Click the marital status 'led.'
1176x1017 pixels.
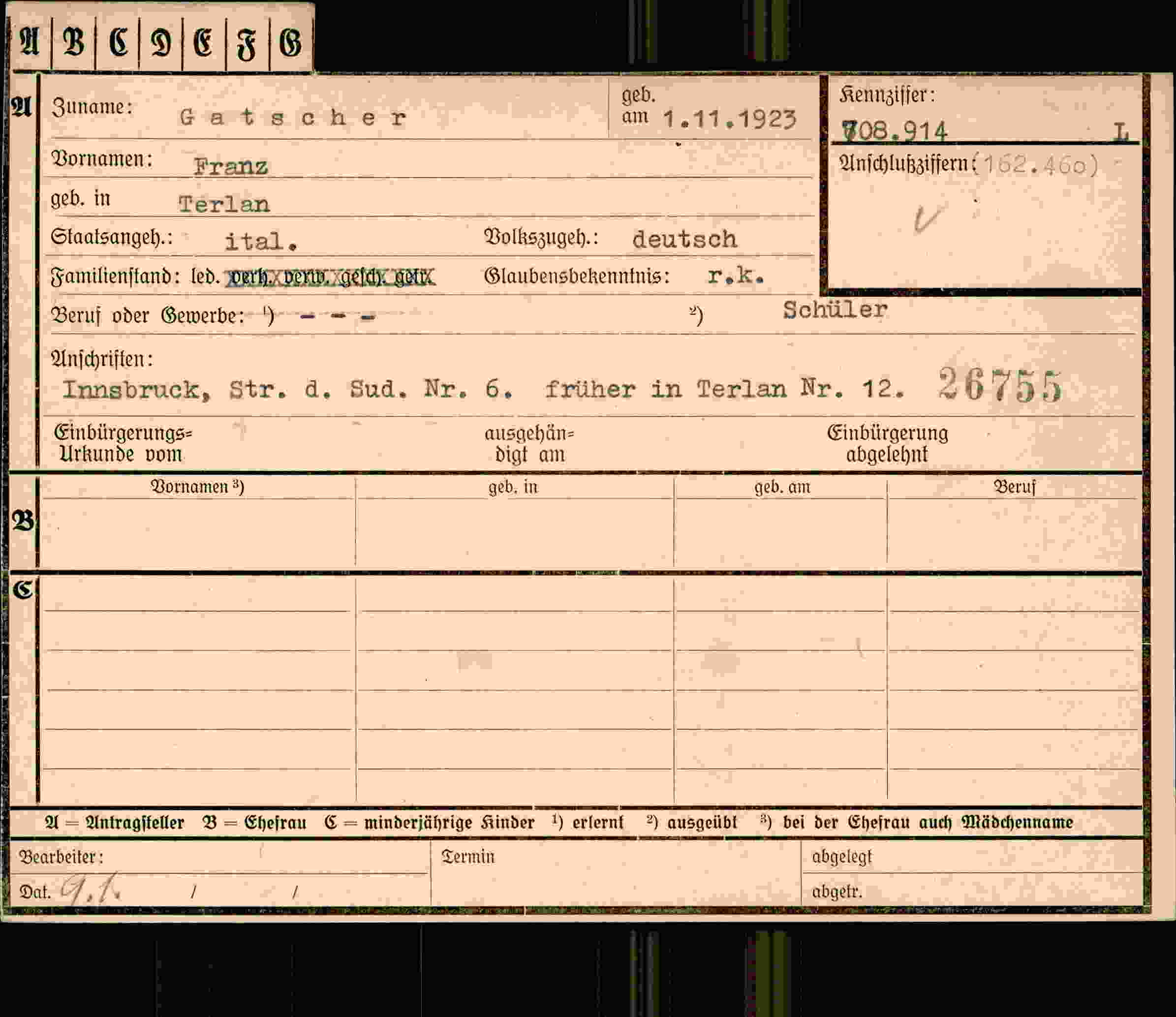coord(206,277)
